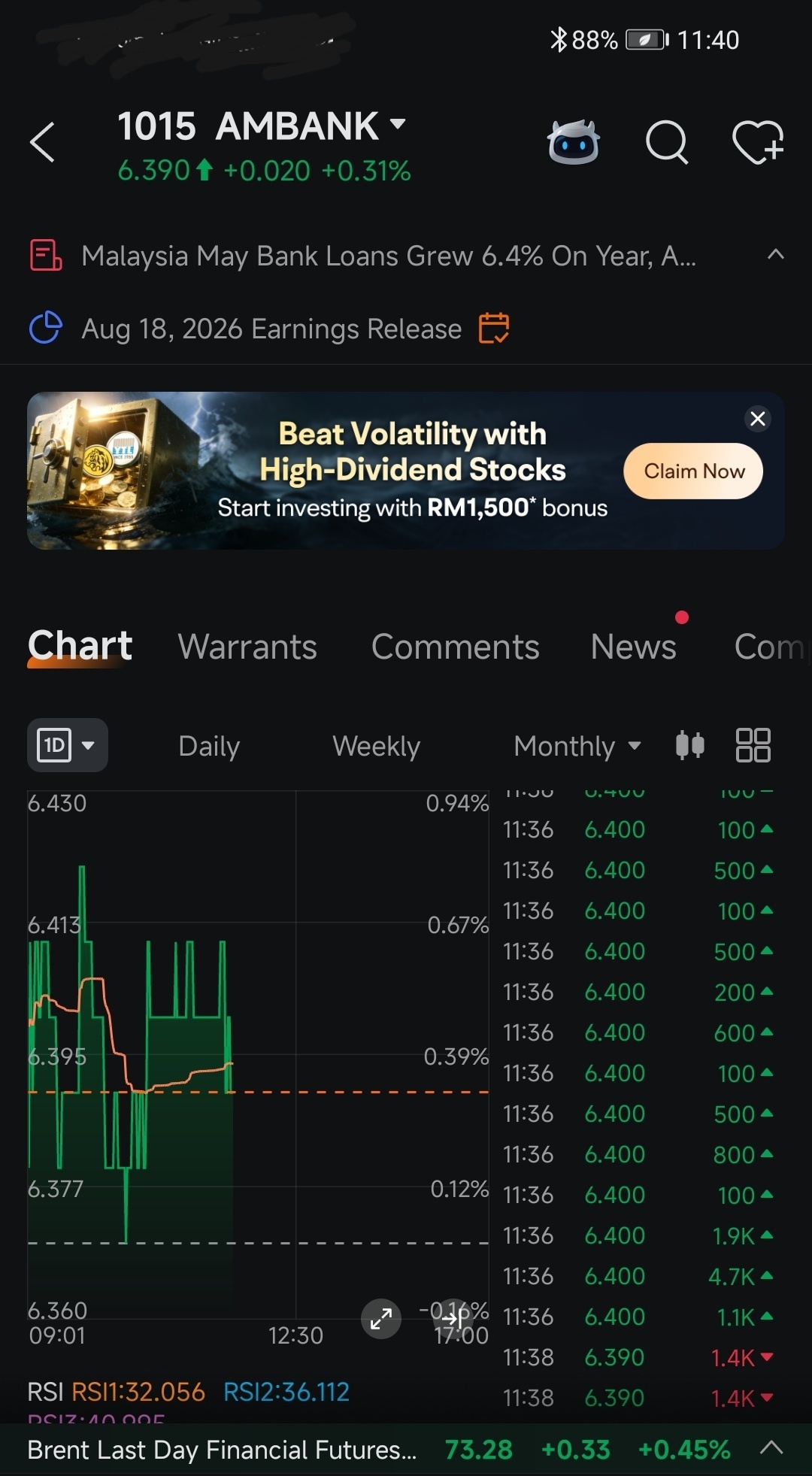Open the 1D timeframe dropdown
This screenshot has height=1476, width=812.
[x=68, y=745]
